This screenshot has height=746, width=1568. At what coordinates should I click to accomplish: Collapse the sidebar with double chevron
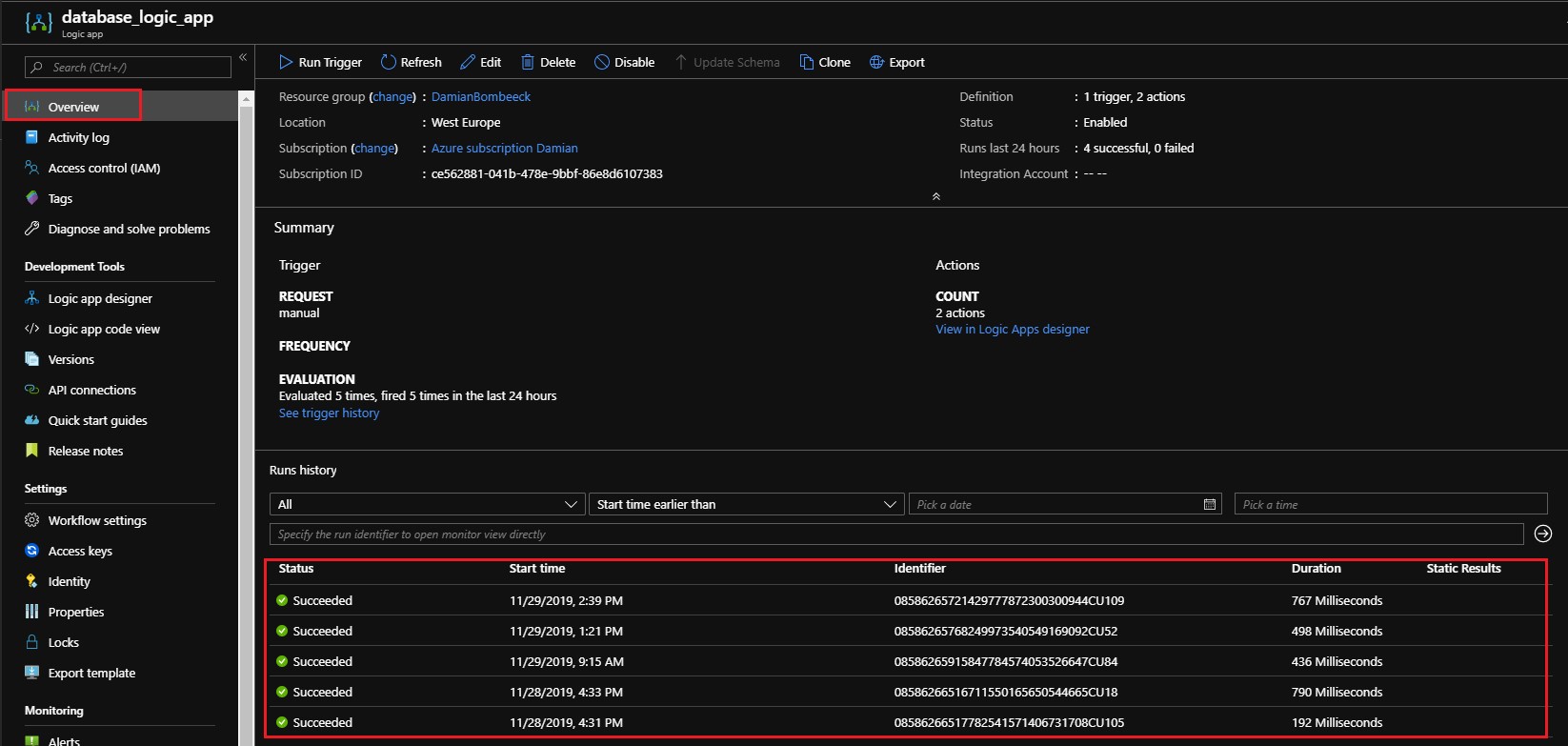(243, 57)
